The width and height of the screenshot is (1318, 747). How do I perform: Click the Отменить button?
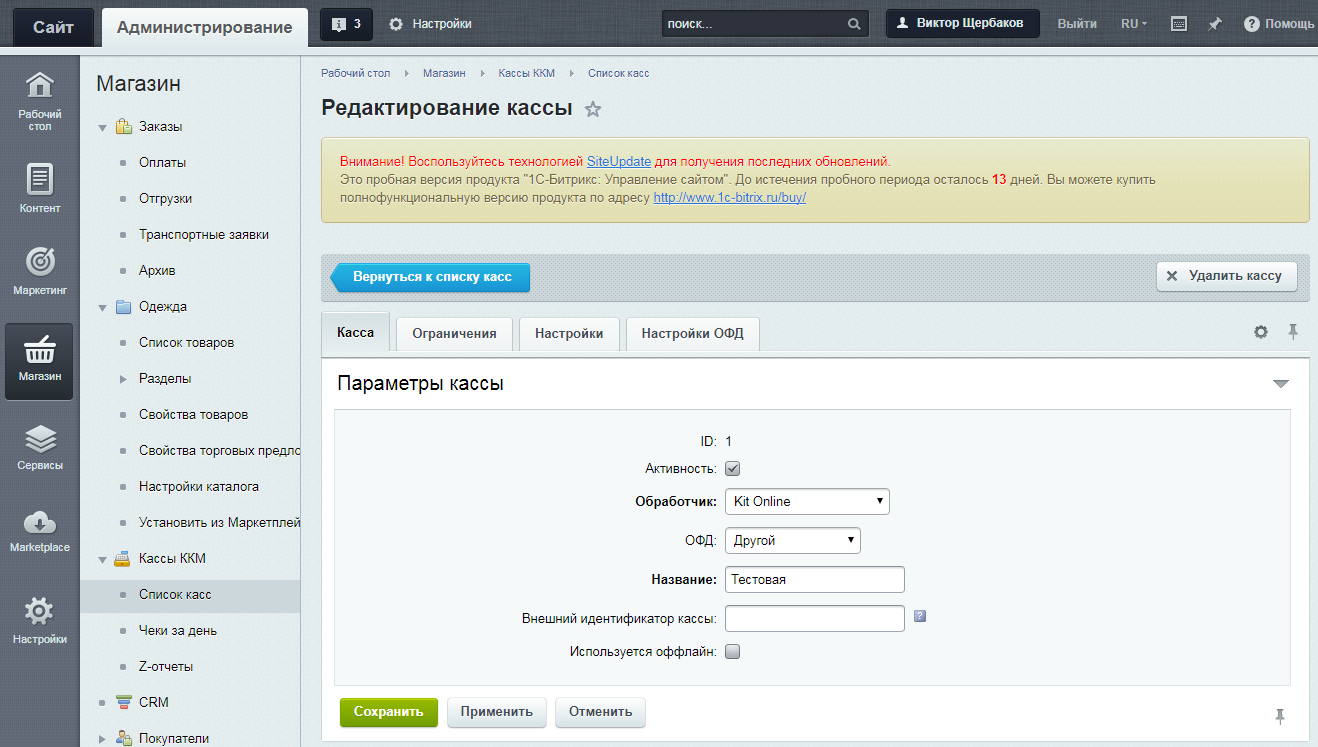pyautogui.click(x=600, y=712)
